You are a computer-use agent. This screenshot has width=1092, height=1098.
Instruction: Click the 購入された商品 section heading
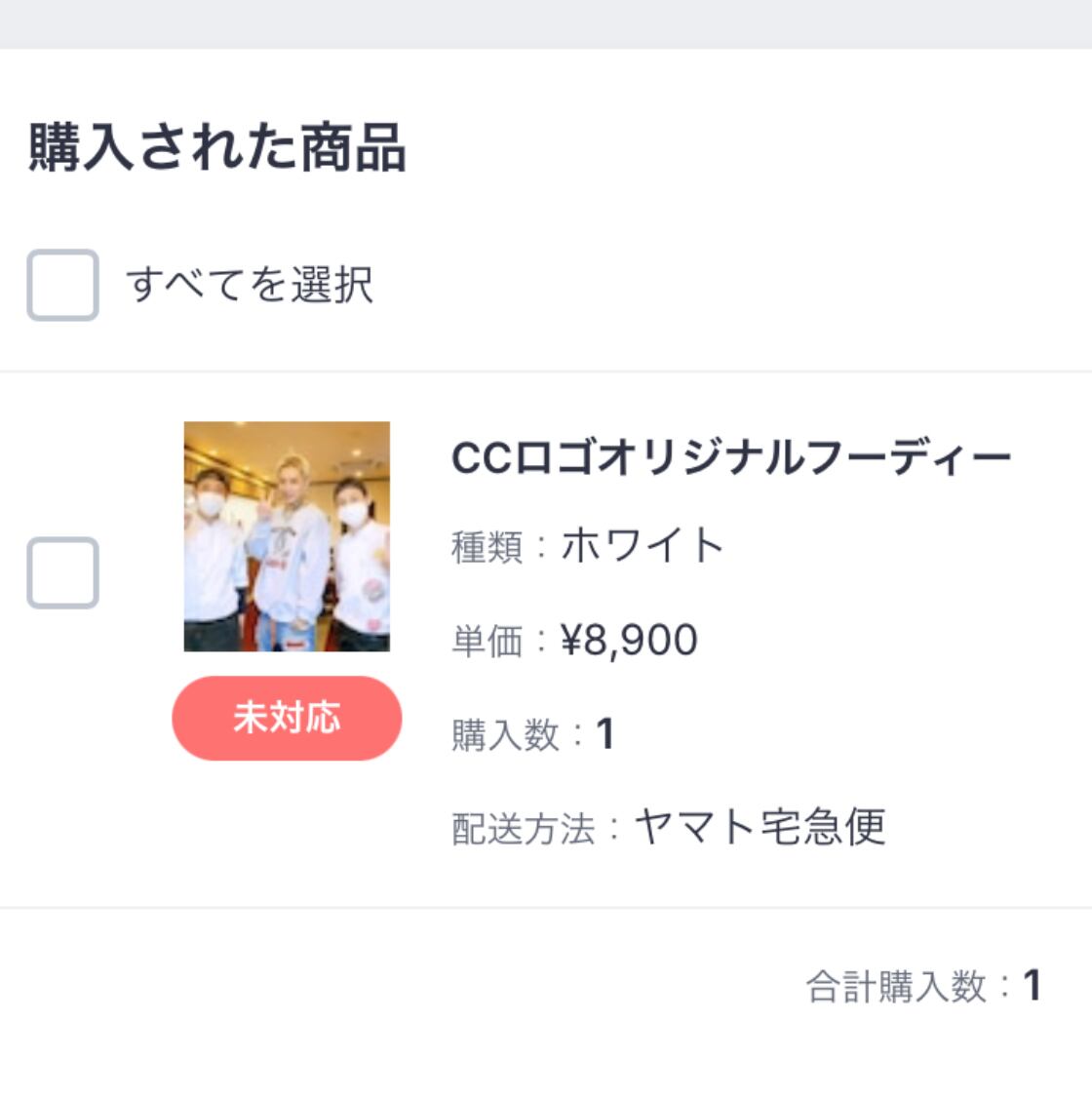pyautogui.click(x=216, y=148)
